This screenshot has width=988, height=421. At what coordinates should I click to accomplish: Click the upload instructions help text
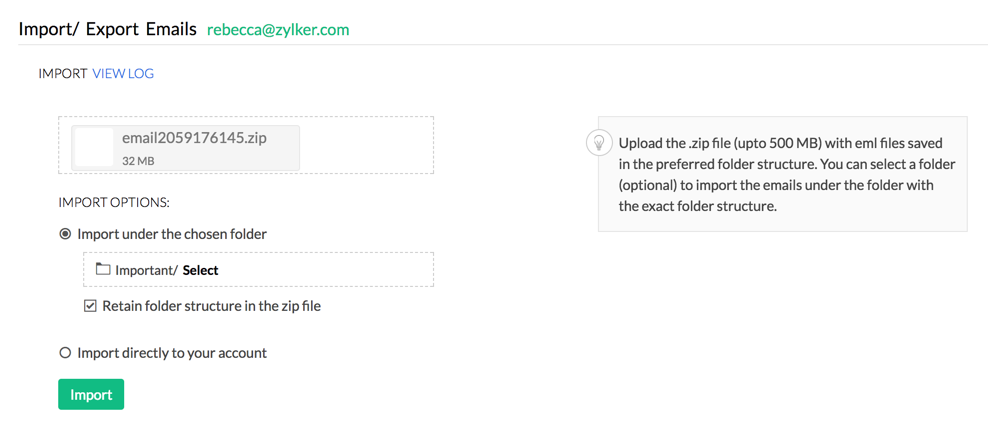[780, 174]
